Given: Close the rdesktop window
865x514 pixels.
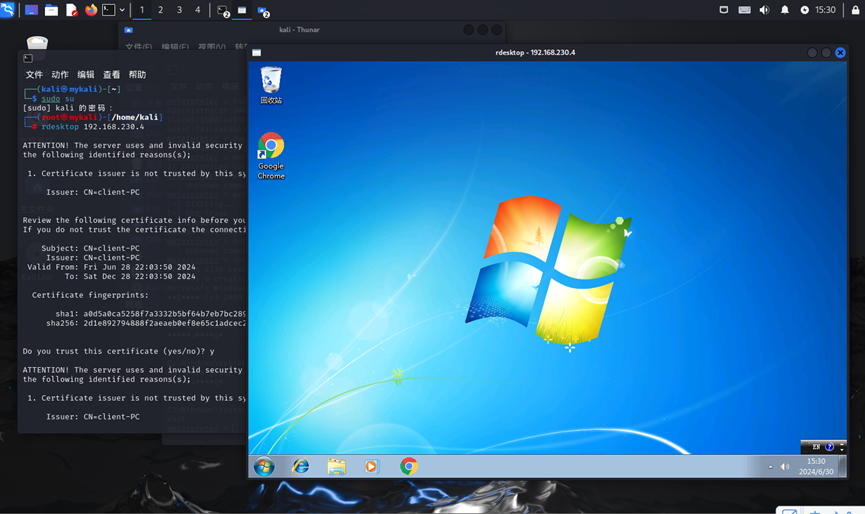Looking at the screenshot, I should tap(840, 52).
